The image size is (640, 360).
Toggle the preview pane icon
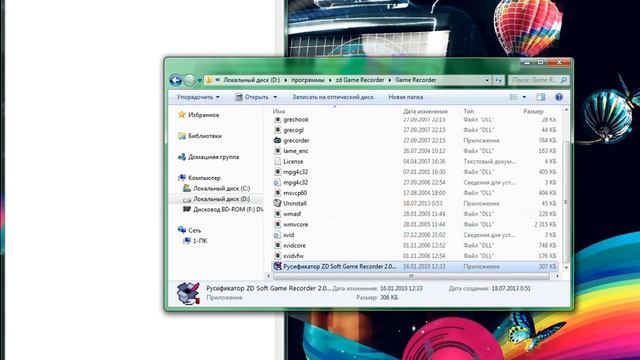point(541,97)
